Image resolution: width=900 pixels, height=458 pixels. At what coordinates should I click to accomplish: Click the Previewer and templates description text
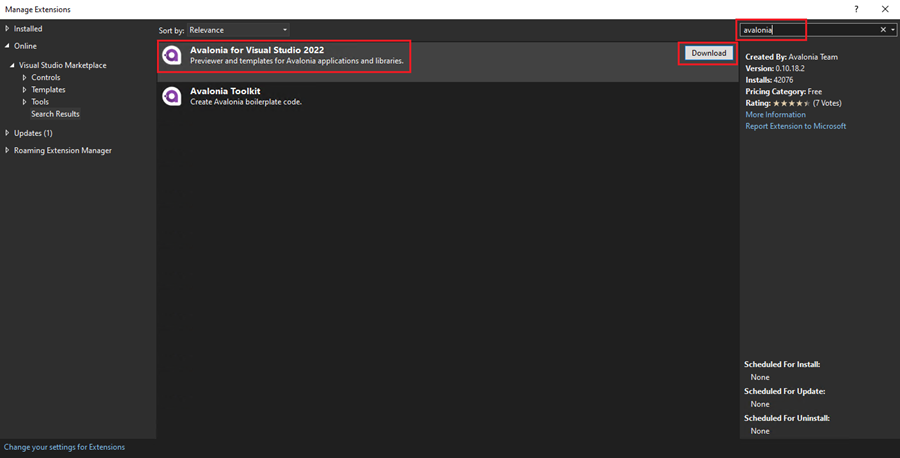point(297,61)
